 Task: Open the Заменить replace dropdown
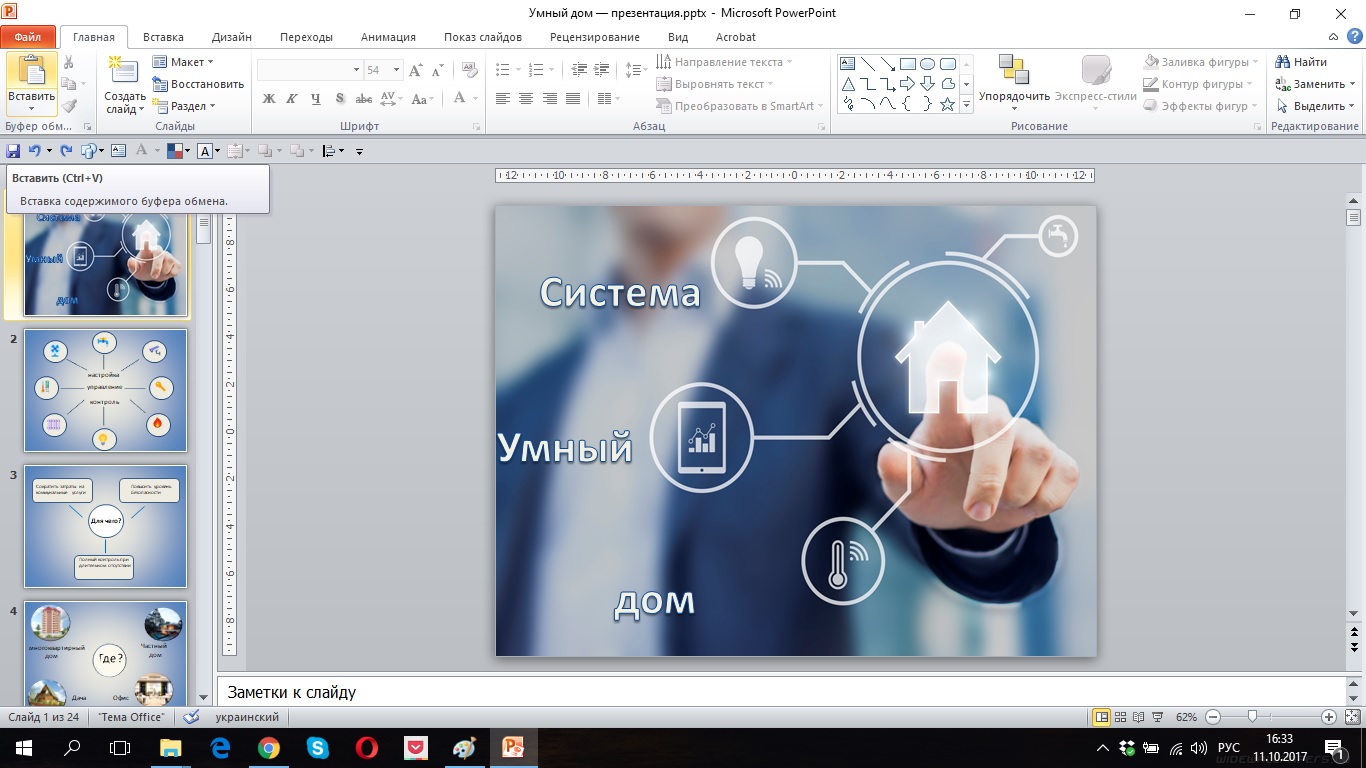(1315, 84)
